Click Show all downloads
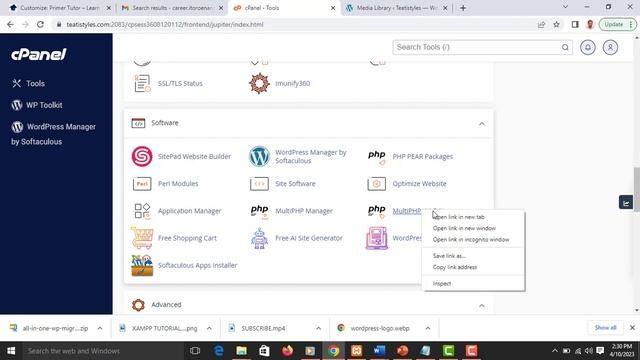The height and width of the screenshot is (360, 640). click(x=605, y=328)
